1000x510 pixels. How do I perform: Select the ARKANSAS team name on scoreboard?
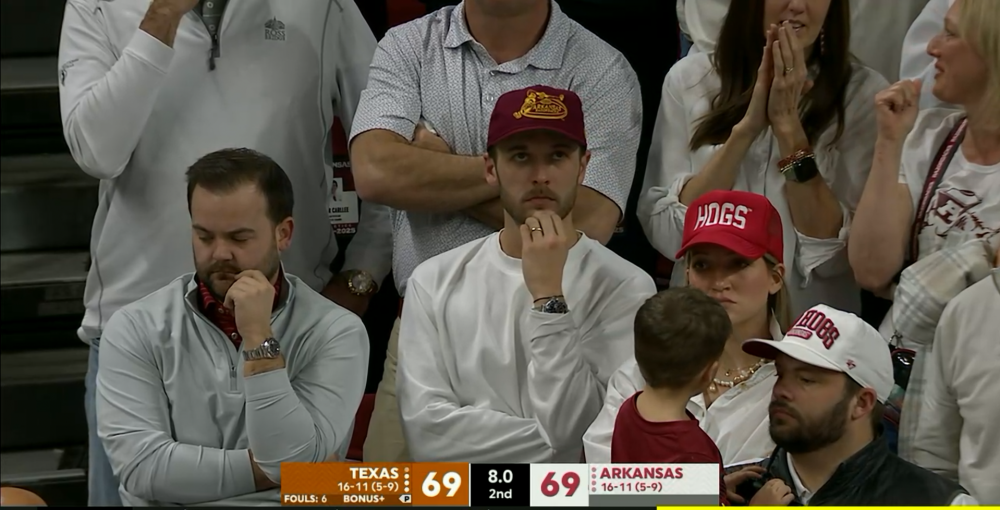[x=641, y=473]
